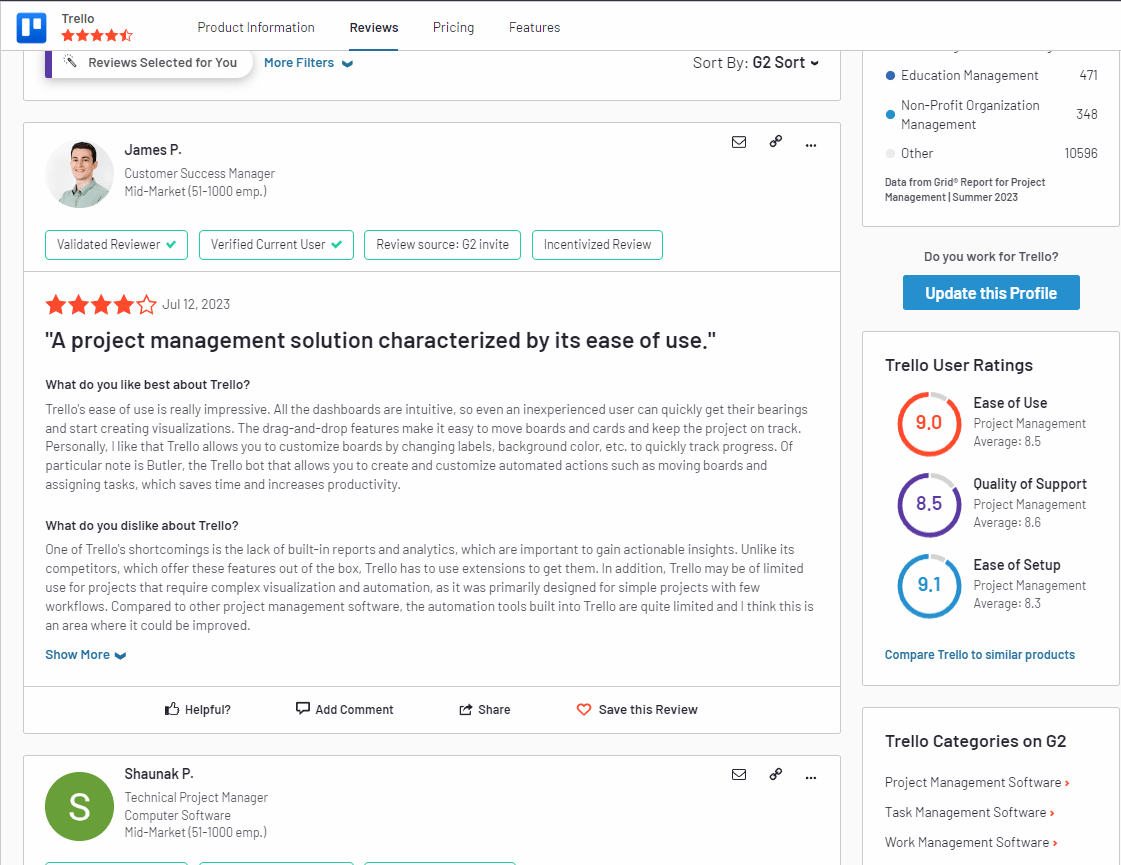Viewport: 1121px width, 865px height.
Task: Click the Update this Profile button
Action: click(991, 292)
